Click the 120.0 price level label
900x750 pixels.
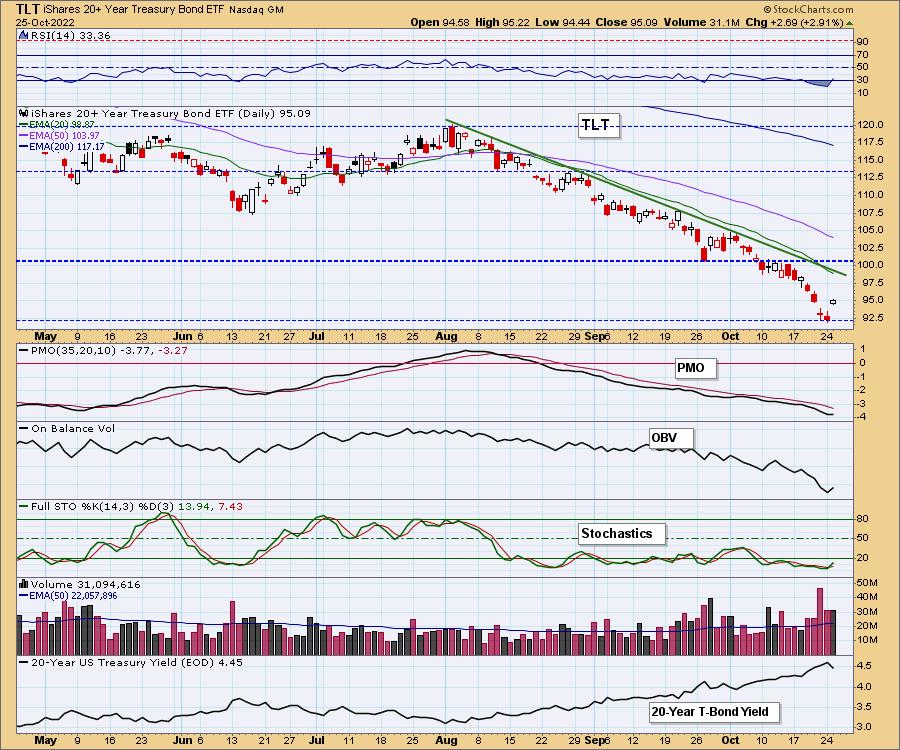tap(871, 125)
